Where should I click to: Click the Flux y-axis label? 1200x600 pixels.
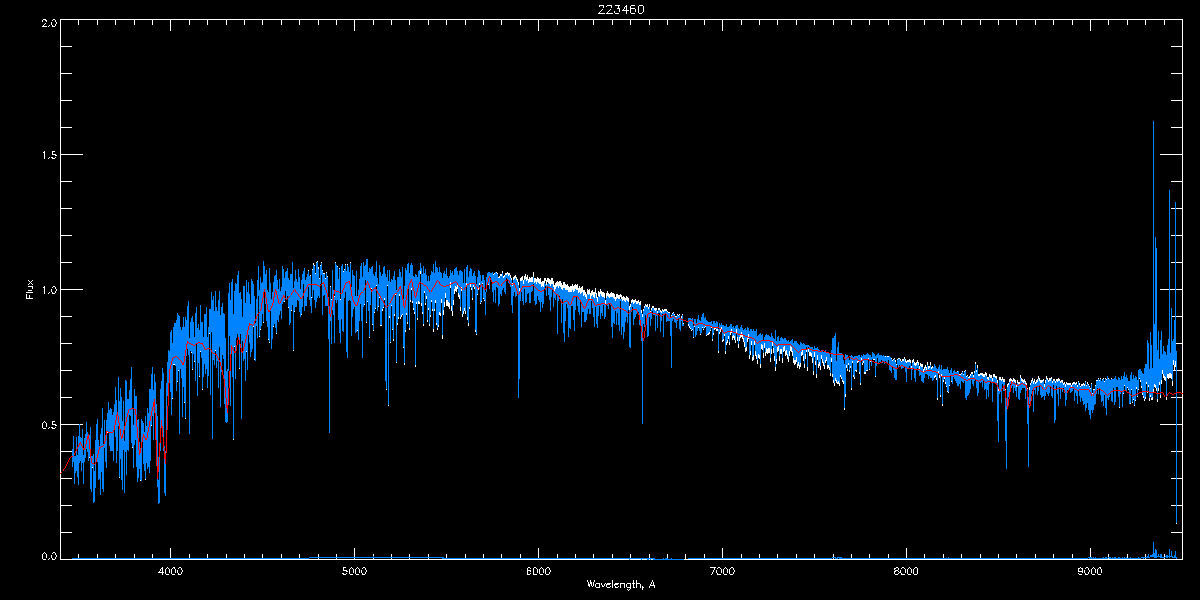[30, 290]
